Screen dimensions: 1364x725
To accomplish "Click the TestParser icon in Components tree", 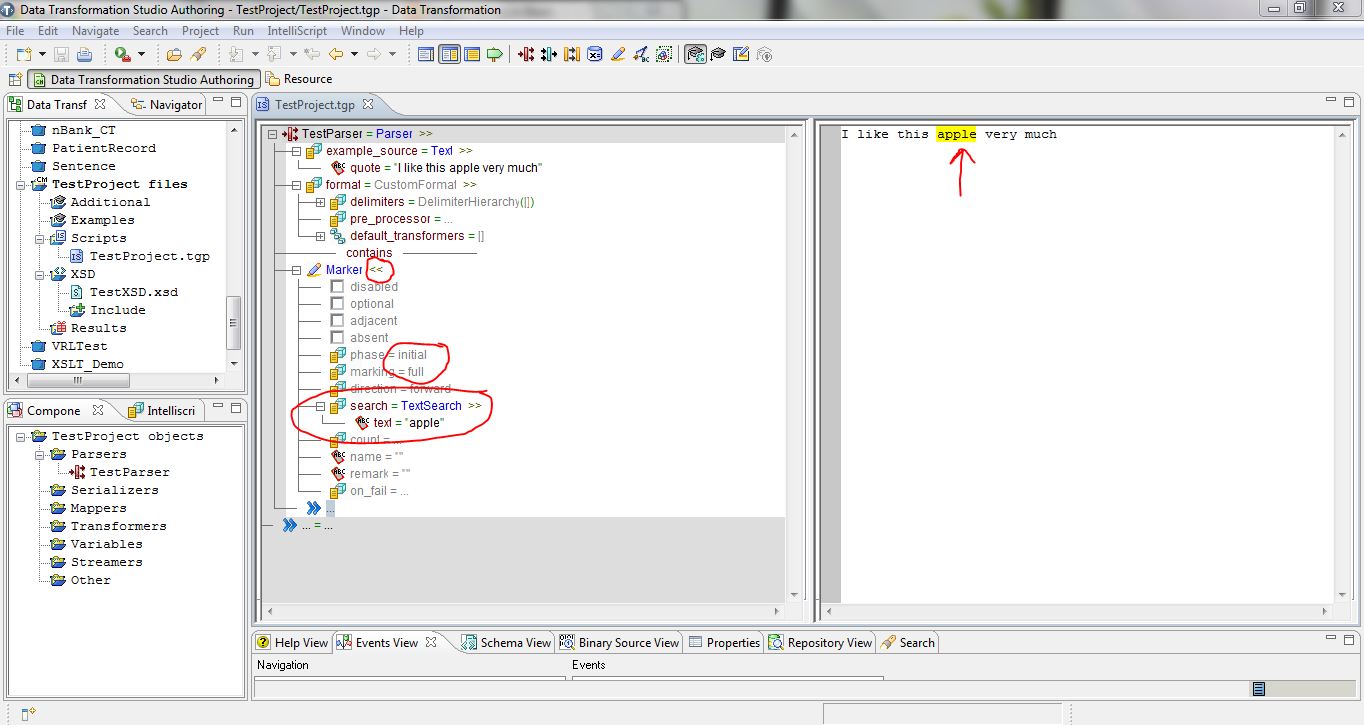I will [x=77, y=472].
